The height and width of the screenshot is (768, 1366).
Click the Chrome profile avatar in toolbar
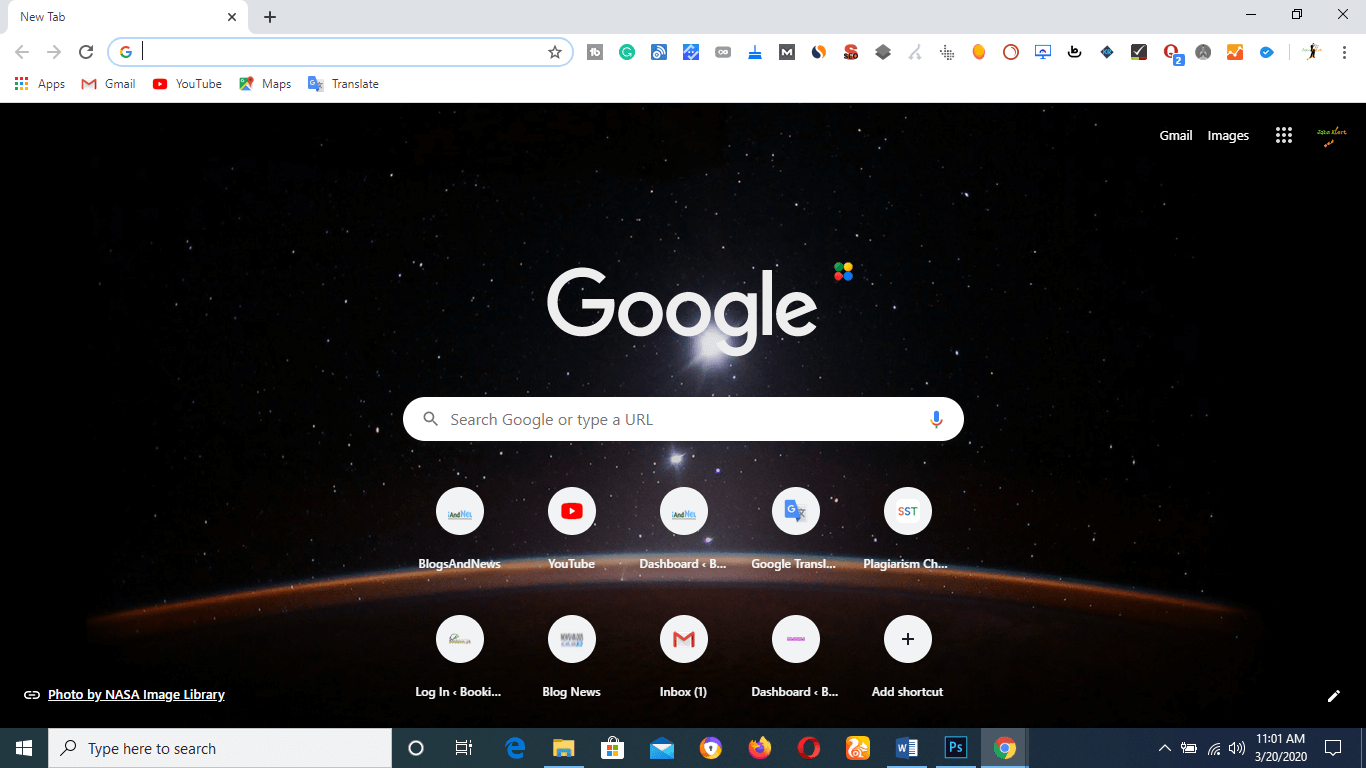click(1312, 52)
